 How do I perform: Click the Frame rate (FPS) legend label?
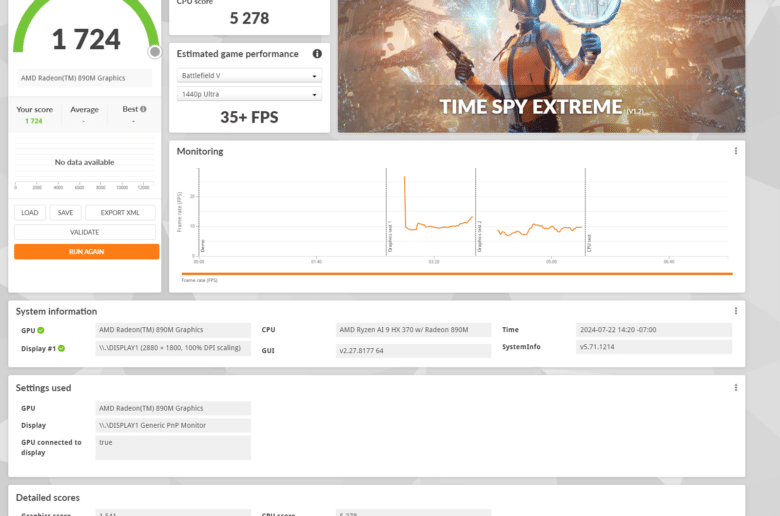click(199, 281)
